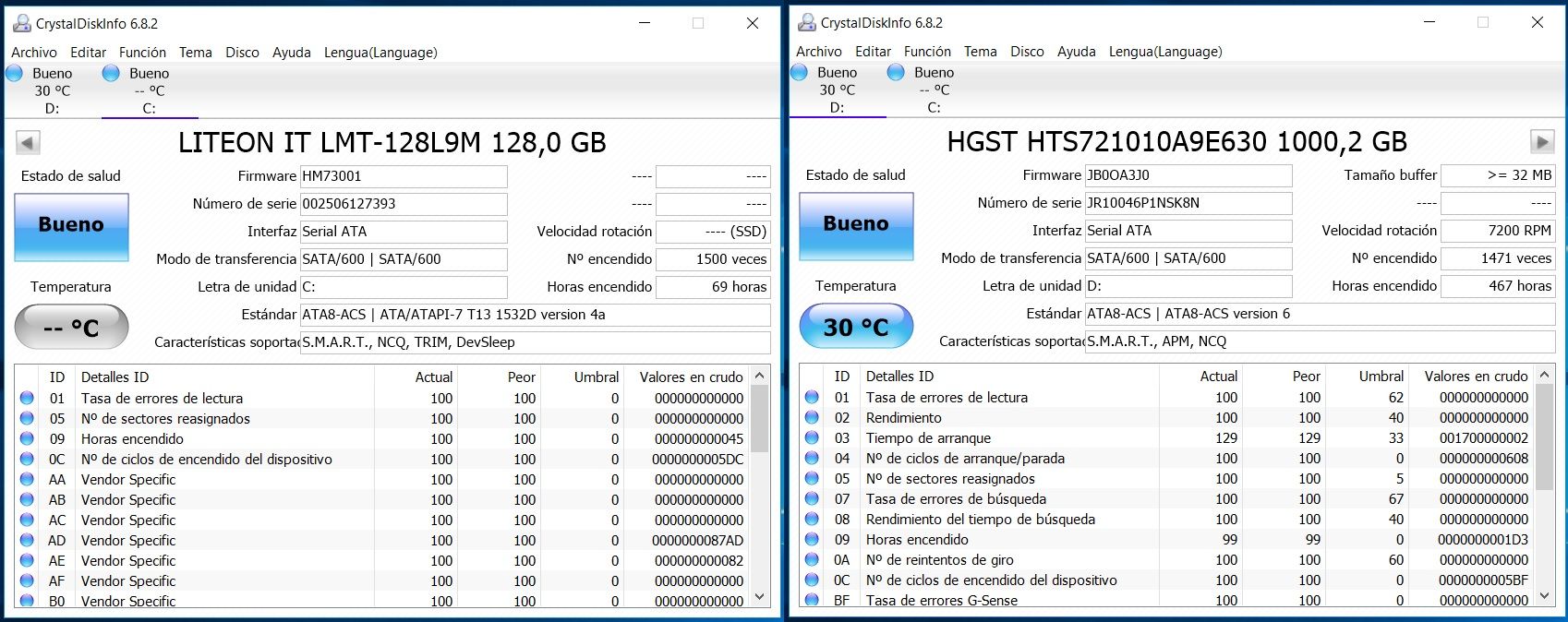Click the next disk arrow in right window

click(x=1542, y=141)
